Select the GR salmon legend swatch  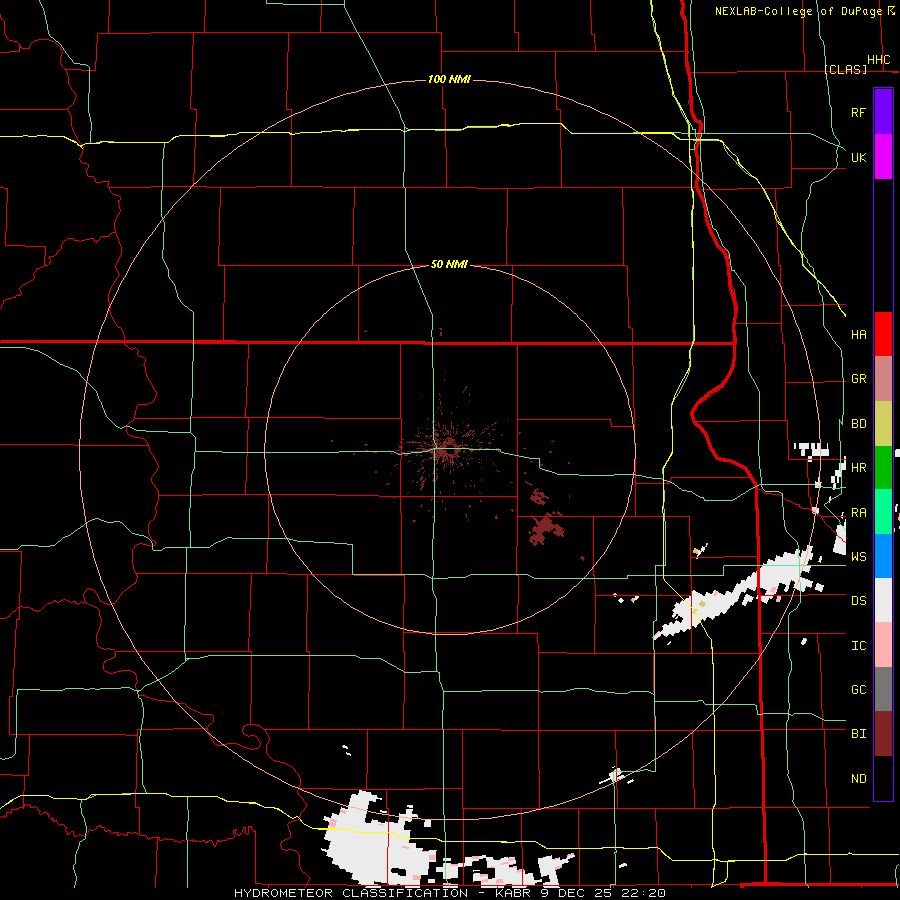883,379
